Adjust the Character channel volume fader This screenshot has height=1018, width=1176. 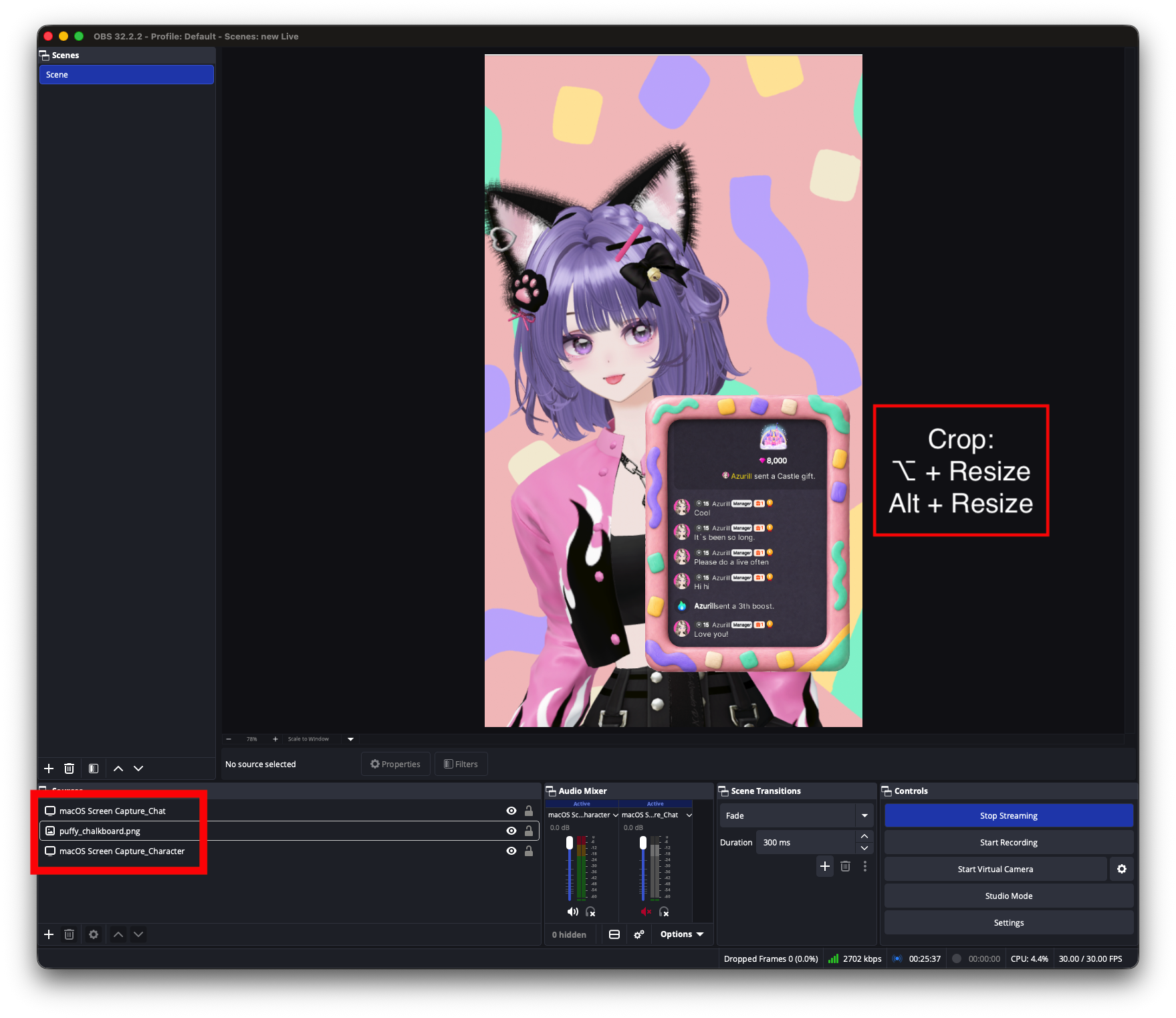tap(570, 843)
